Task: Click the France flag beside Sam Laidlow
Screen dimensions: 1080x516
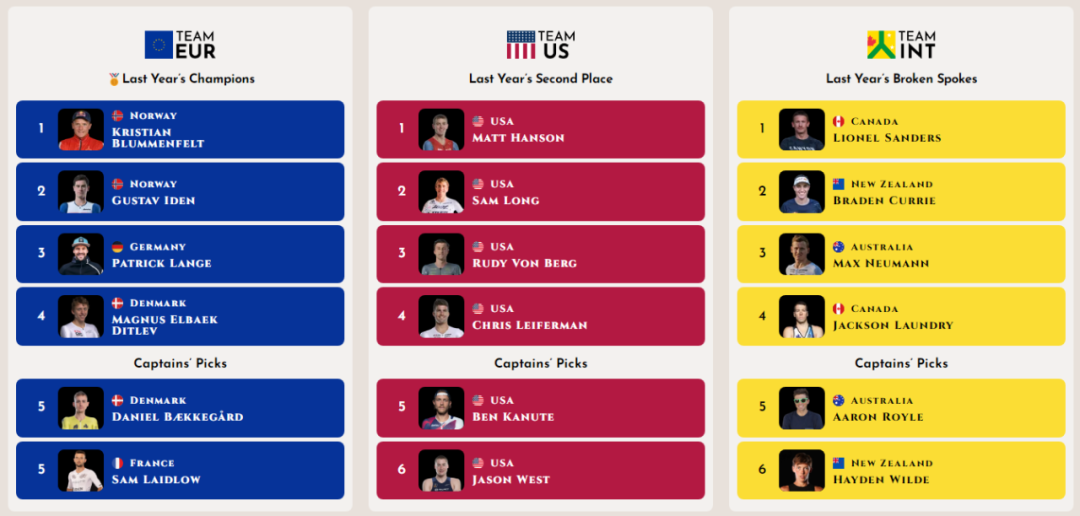Action: pos(118,463)
